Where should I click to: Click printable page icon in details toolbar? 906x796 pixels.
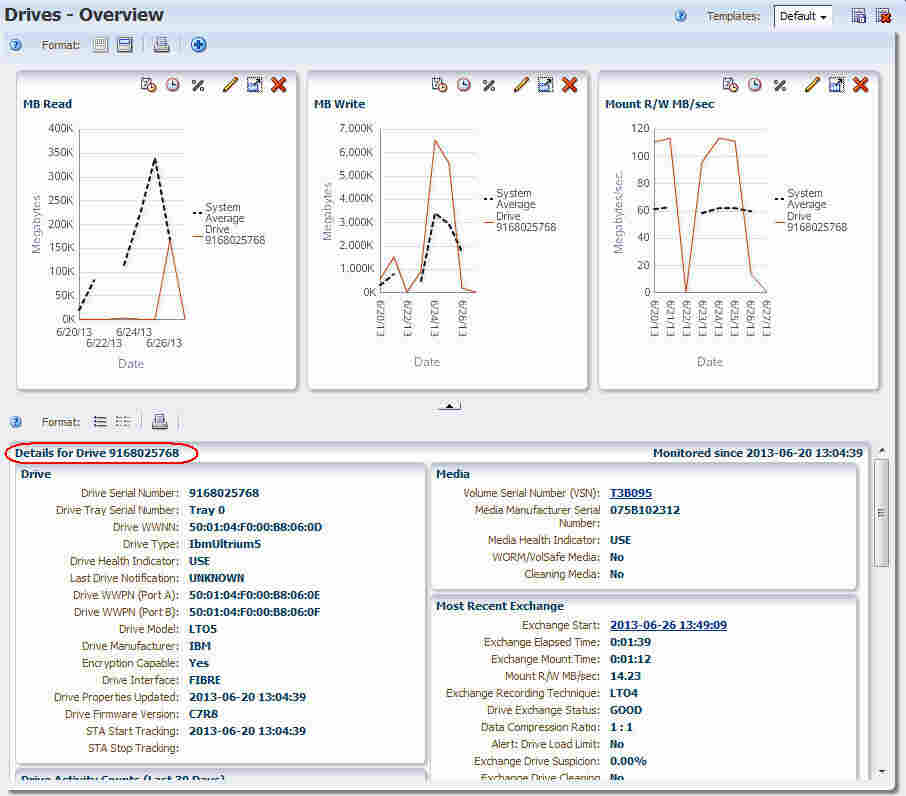pyautogui.click(x=160, y=422)
